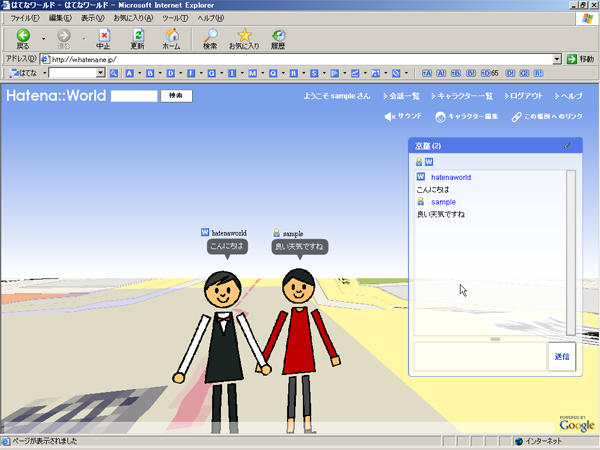This screenshot has height=450, width=600.
Task: Toggle the サウンド sound mute control
Action: [x=403, y=116]
